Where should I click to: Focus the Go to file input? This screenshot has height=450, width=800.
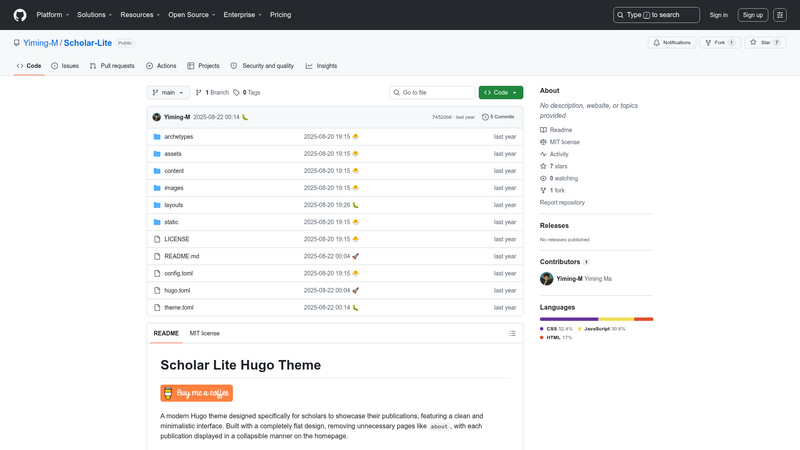[x=432, y=92]
